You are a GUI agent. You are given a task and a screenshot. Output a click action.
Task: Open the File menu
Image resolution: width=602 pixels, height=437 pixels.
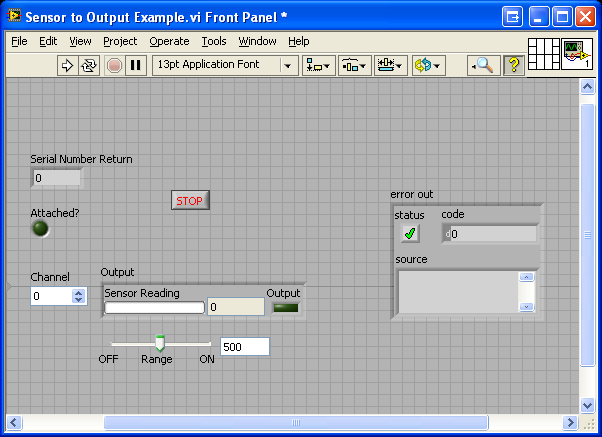pyautogui.click(x=19, y=41)
